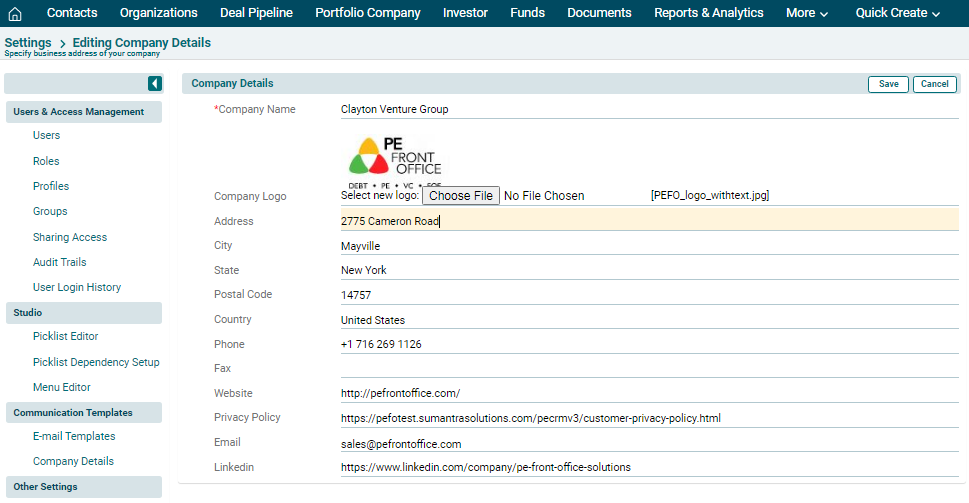The height and width of the screenshot is (503, 969).
Task: Click the Home icon in navigation bar
Action: coord(15,13)
